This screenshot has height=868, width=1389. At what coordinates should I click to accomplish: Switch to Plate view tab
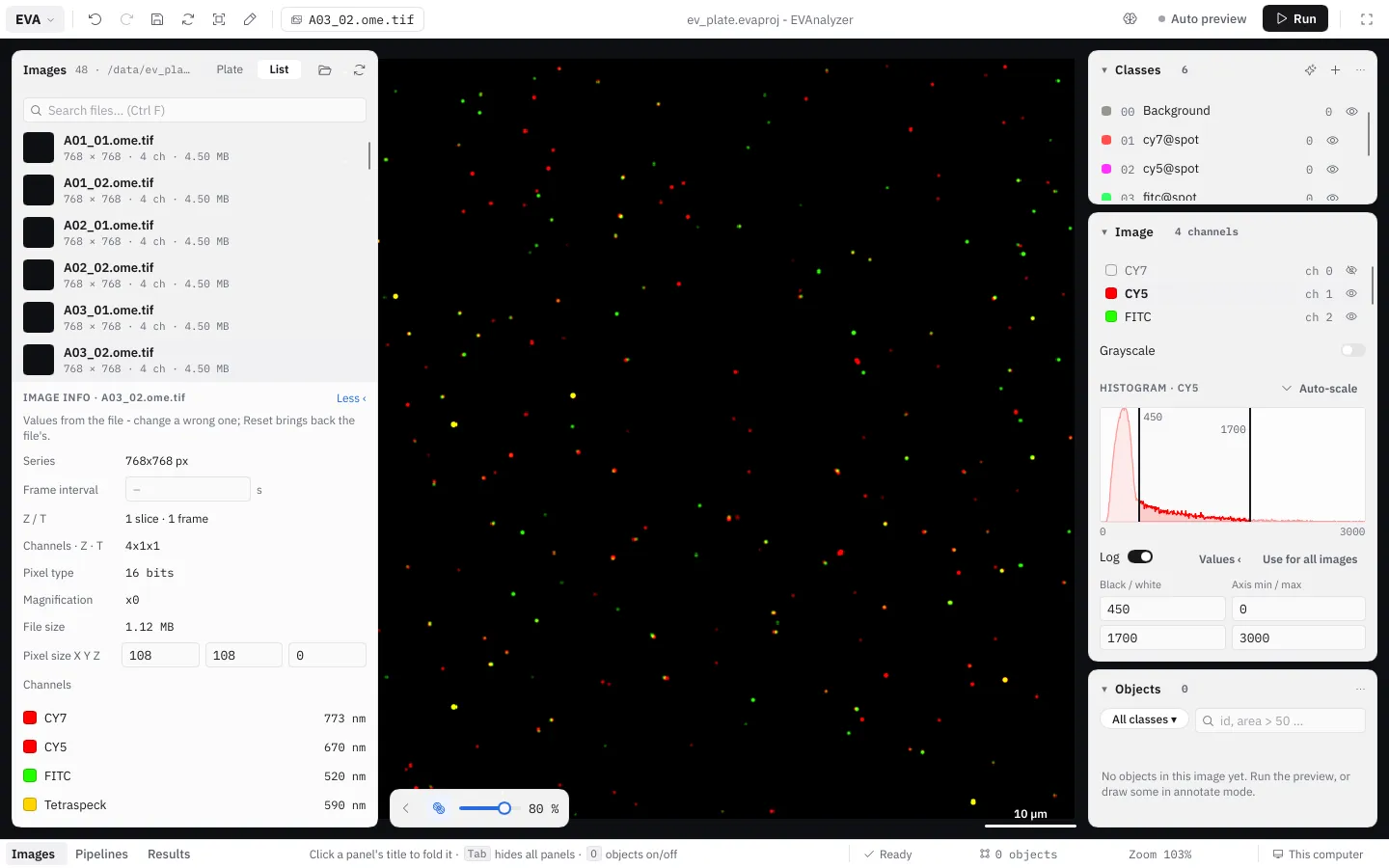pyautogui.click(x=230, y=69)
